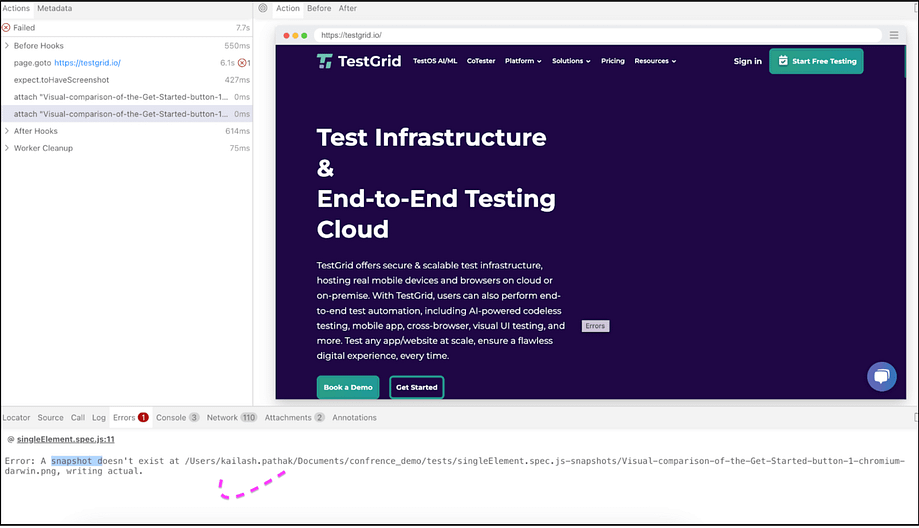This screenshot has width=919, height=528.
Task: Select the highlighted second attach action row
Action: 127,114
